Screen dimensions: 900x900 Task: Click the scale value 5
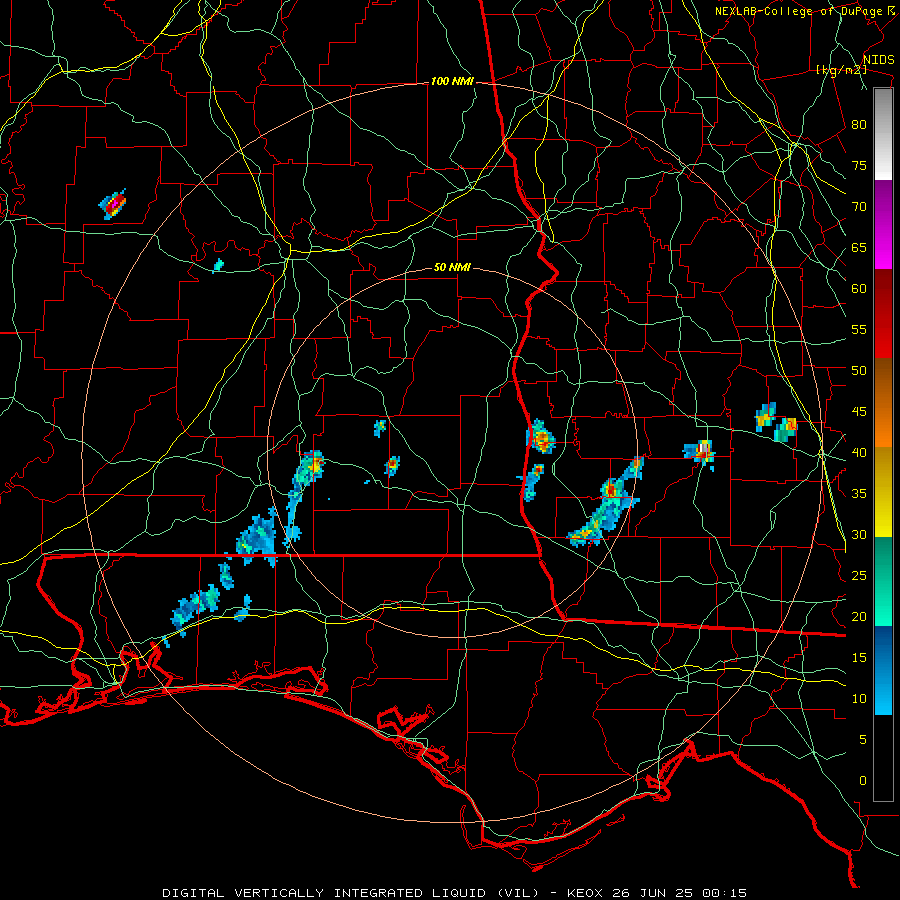pos(863,740)
